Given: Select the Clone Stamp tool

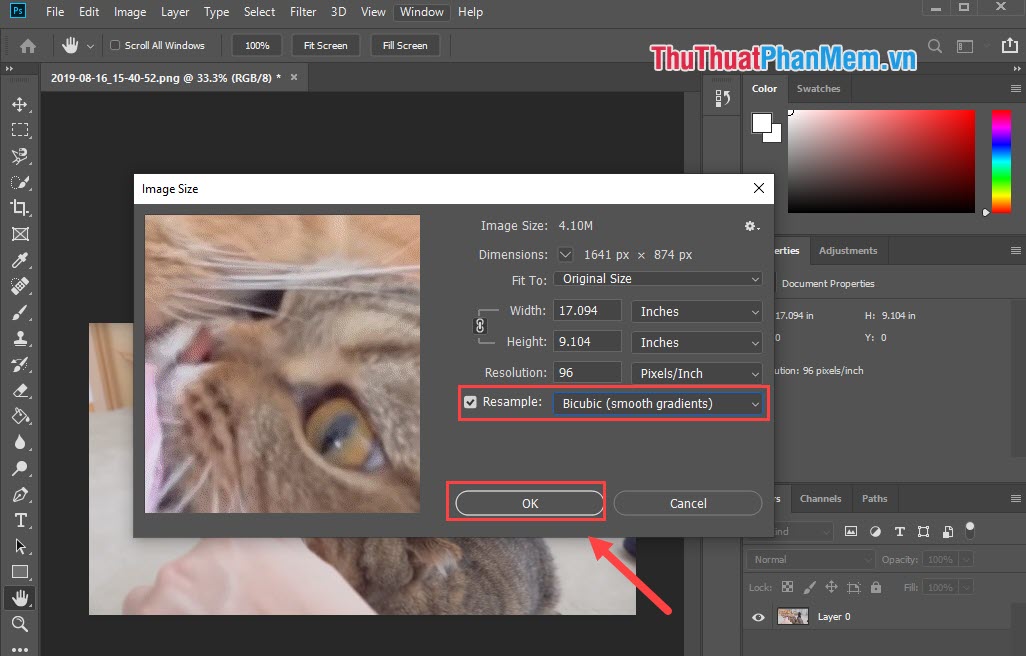Looking at the screenshot, I should (20, 338).
